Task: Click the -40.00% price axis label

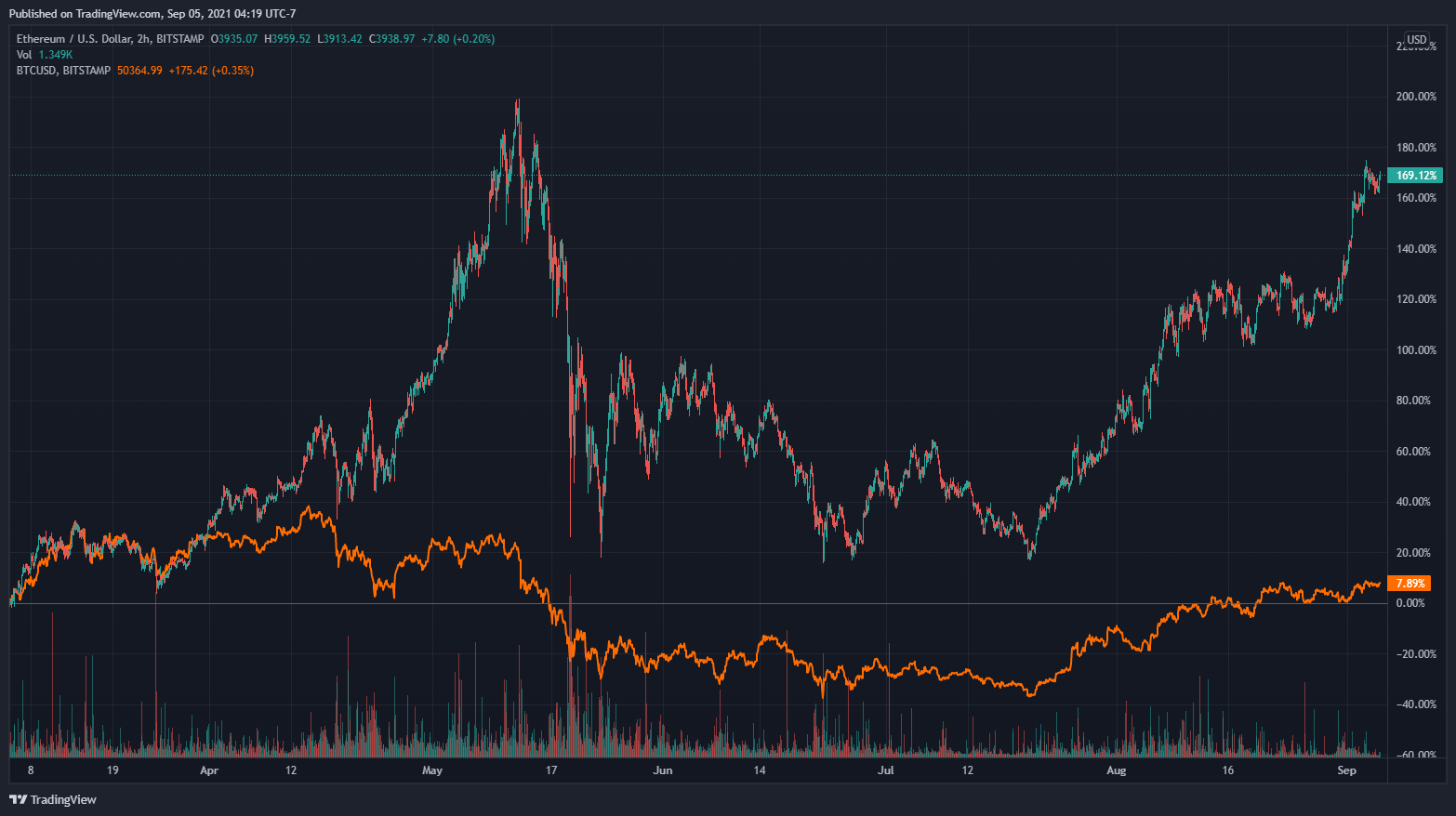Action: click(1415, 704)
